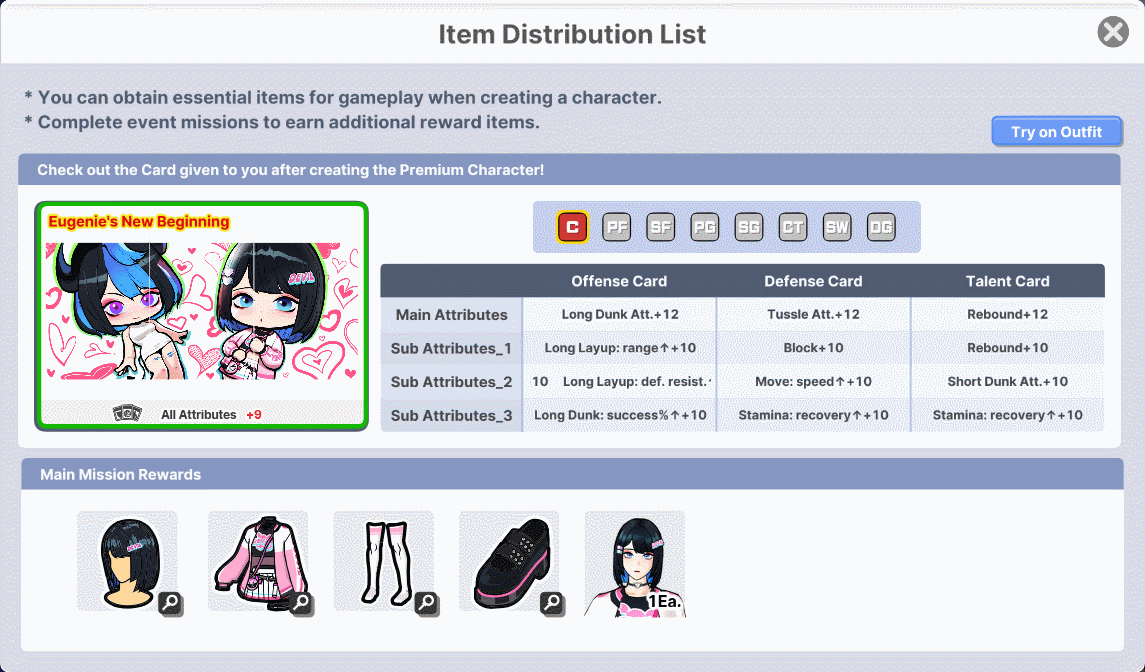Image resolution: width=1145 pixels, height=672 pixels.
Task: Pick the CT position icon
Action: click(793, 227)
